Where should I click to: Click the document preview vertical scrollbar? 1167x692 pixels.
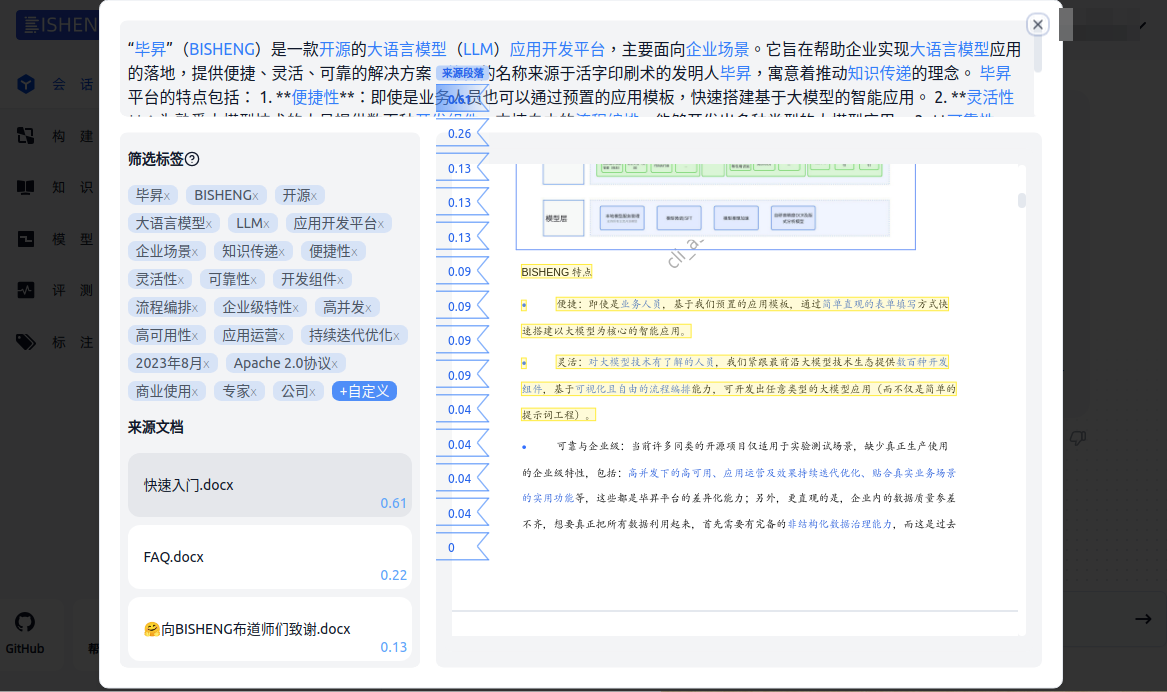pos(1022,200)
